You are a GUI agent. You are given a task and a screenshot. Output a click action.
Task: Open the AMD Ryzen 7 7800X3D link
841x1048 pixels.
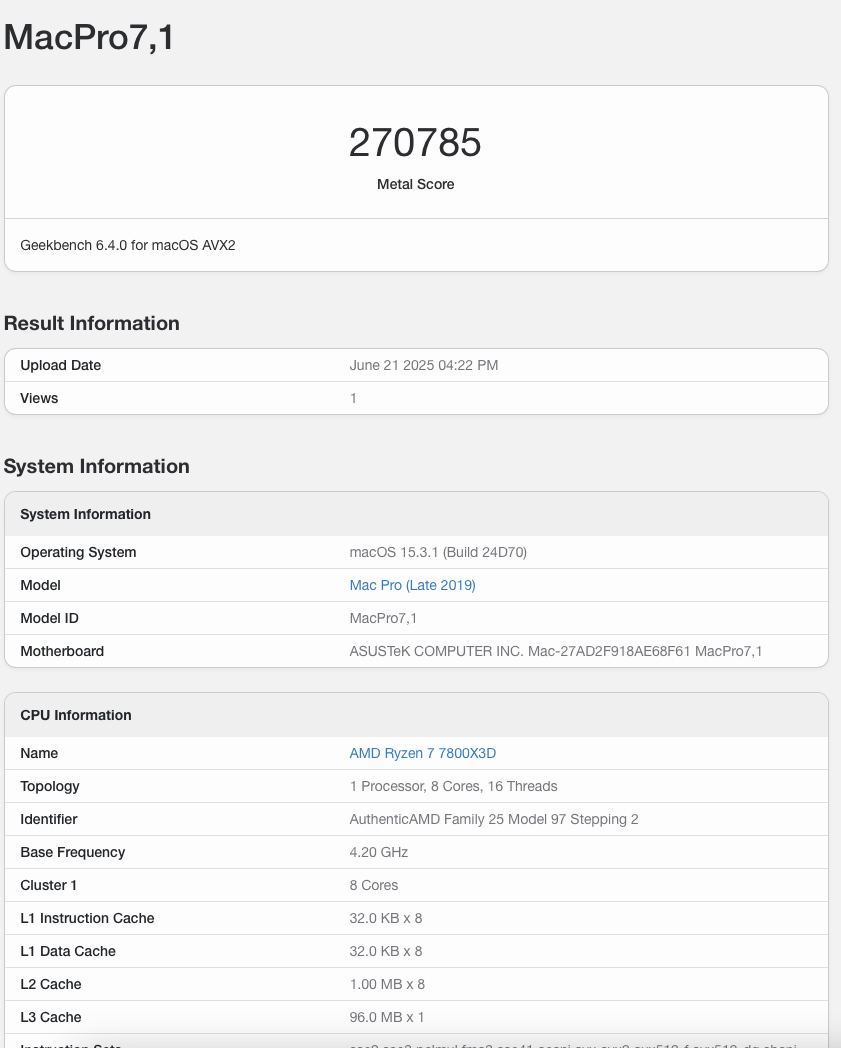[x=421, y=753]
